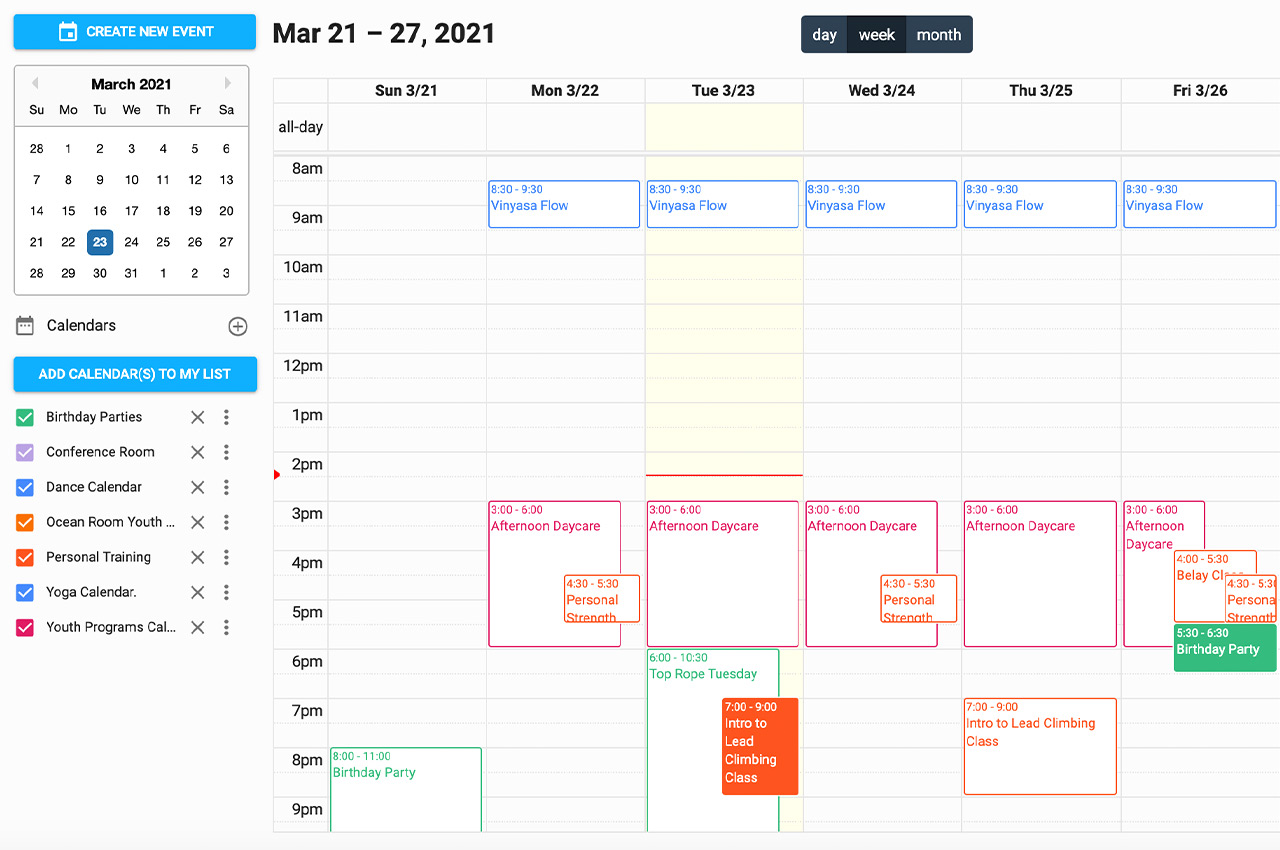
Task: Open the Yoga Calendar three-dot menu
Action: pos(226,592)
